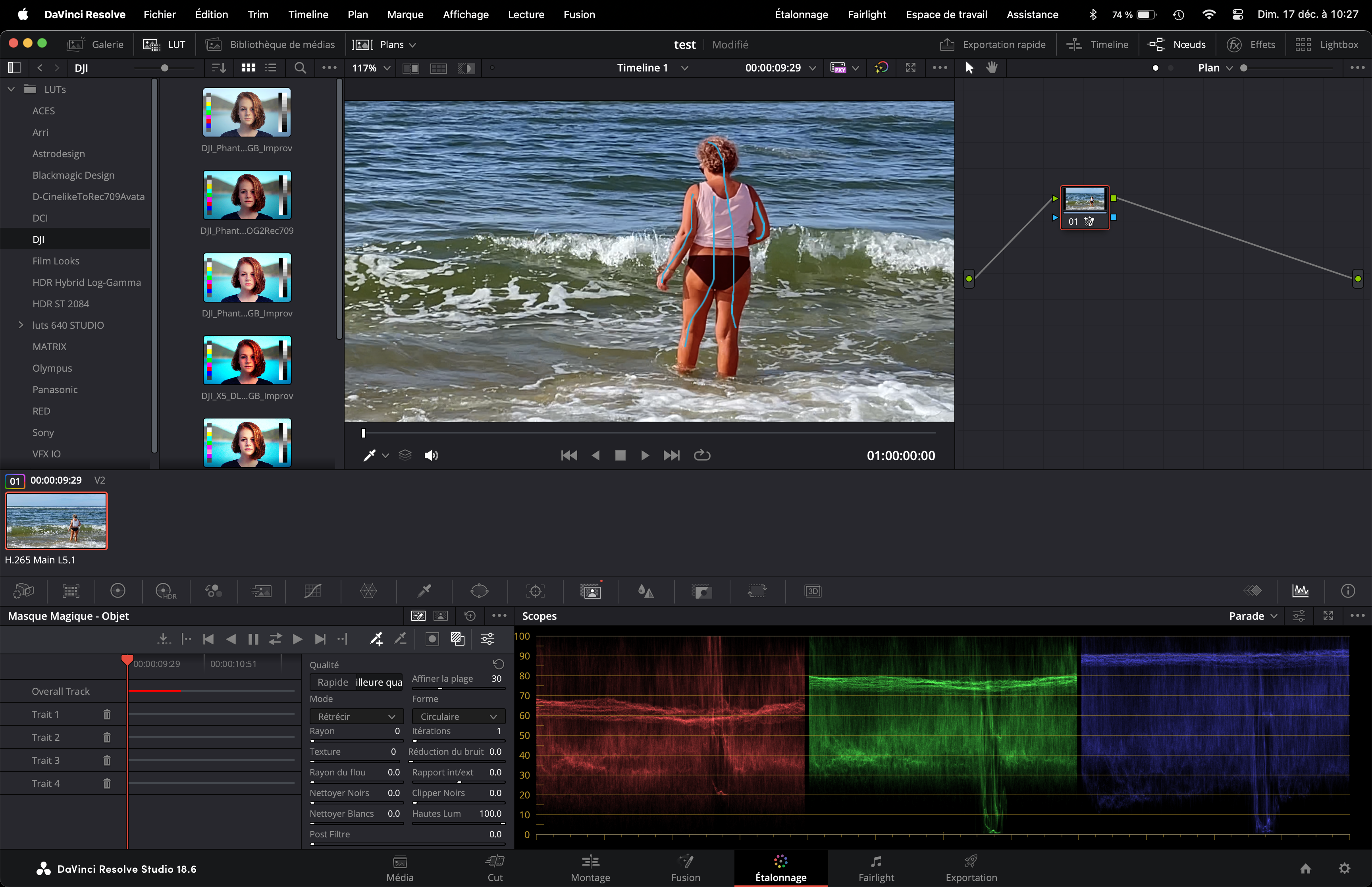The width and height of the screenshot is (1372, 887).
Task: Open the Tracker palette icon
Action: click(x=536, y=591)
